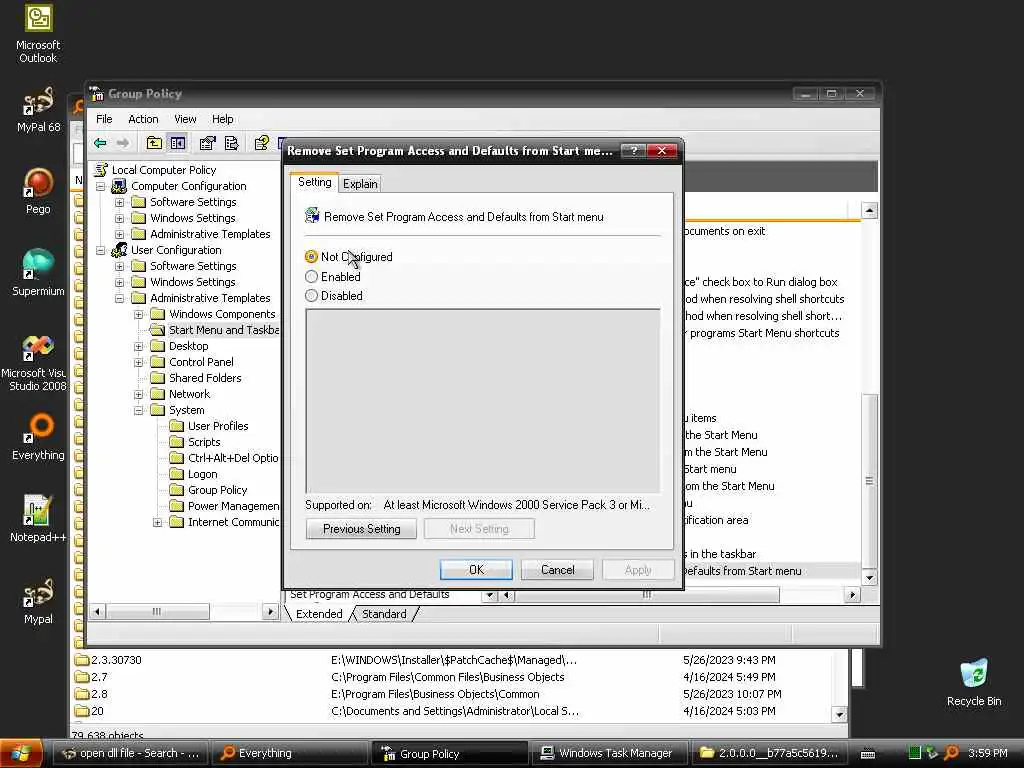Click the User Configuration icon in tree
Viewport: 1024px width, 768px height.
pos(119,250)
